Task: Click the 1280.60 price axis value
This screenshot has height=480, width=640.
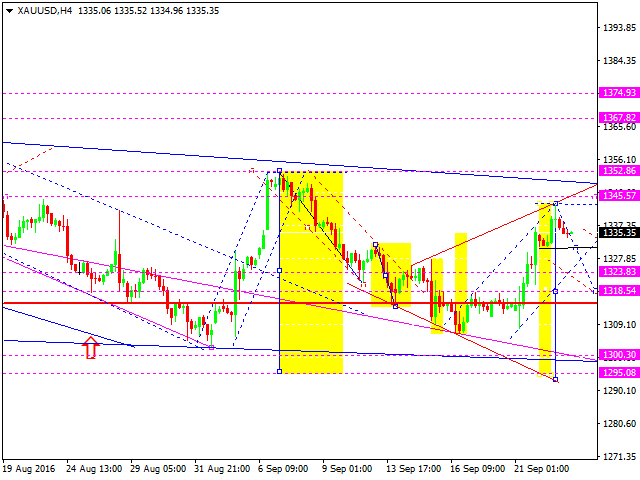Action: click(x=619, y=424)
